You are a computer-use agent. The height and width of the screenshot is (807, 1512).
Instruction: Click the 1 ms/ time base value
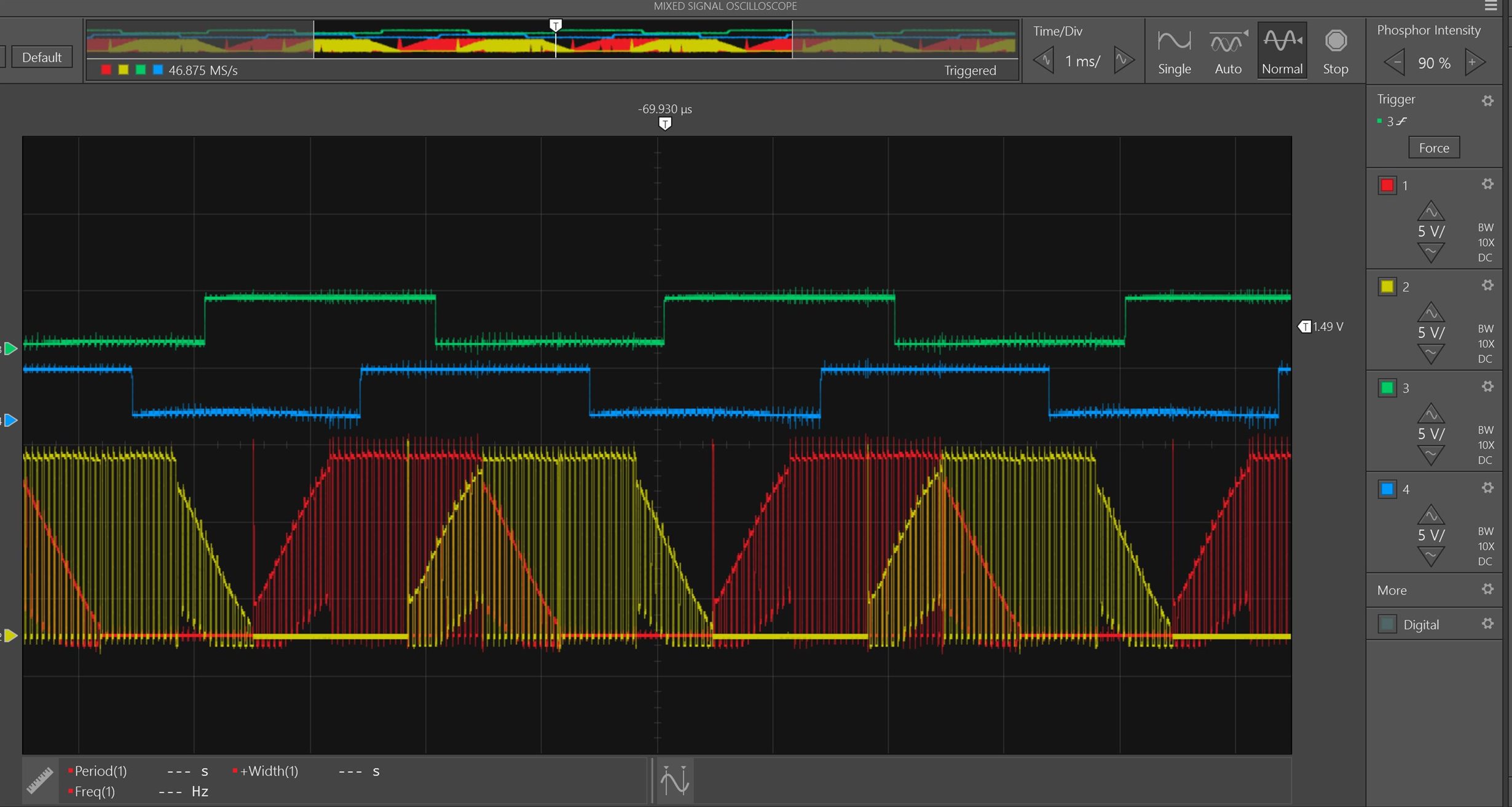click(x=1082, y=61)
